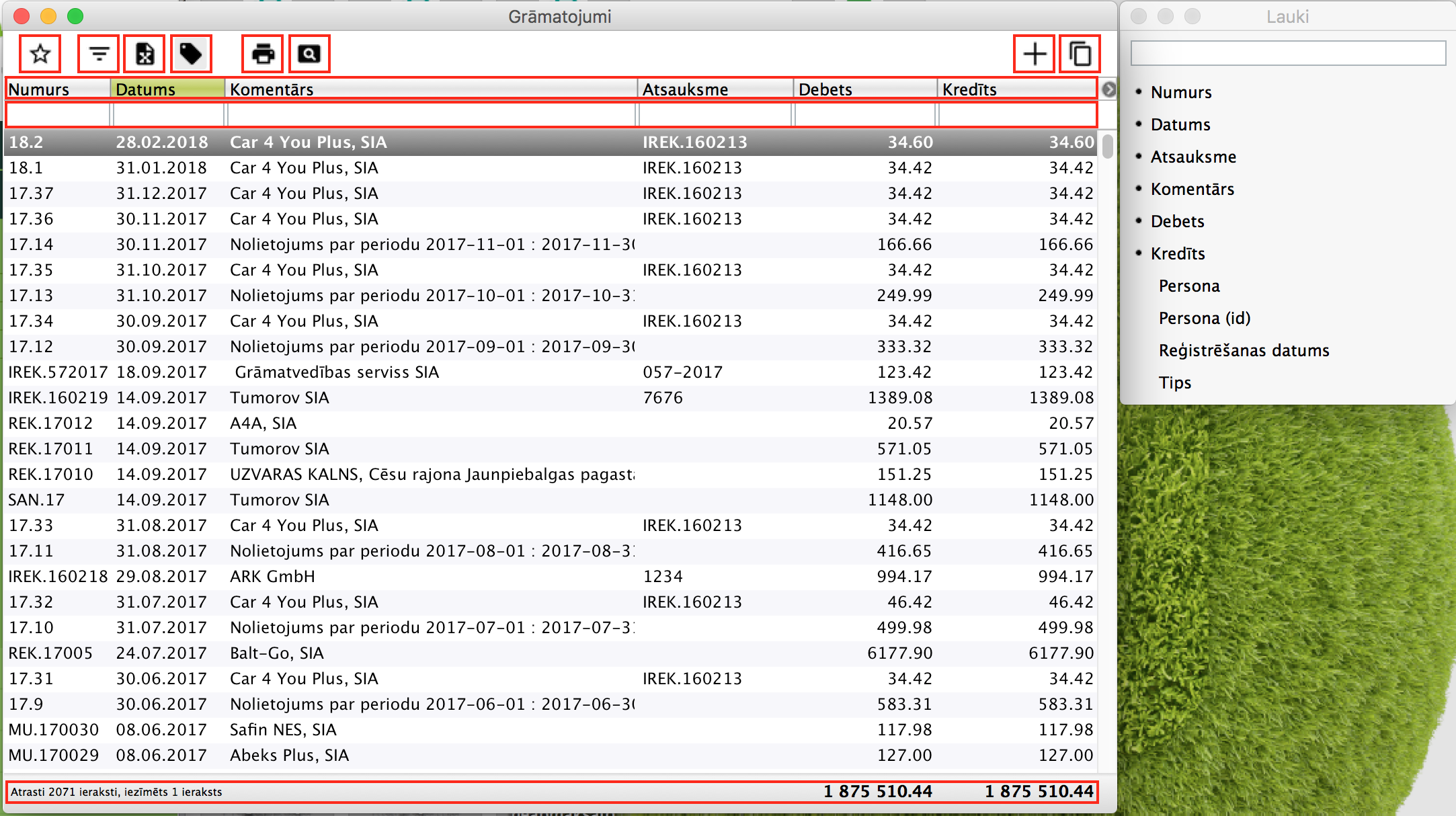Expand columns arrow beside Kredīts header
Viewport: 1456px width, 816px height.
click(x=1108, y=89)
